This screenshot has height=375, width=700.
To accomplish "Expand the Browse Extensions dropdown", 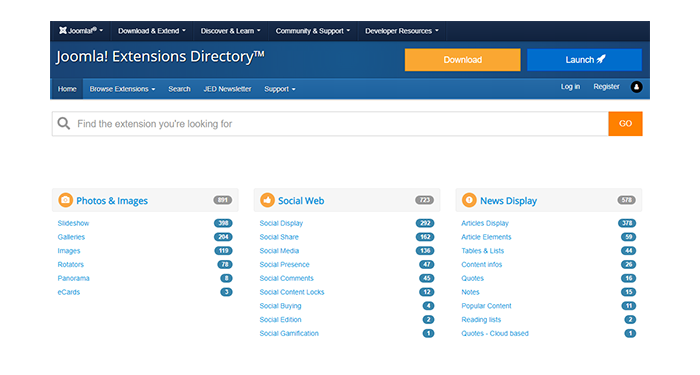I will (x=122, y=89).
